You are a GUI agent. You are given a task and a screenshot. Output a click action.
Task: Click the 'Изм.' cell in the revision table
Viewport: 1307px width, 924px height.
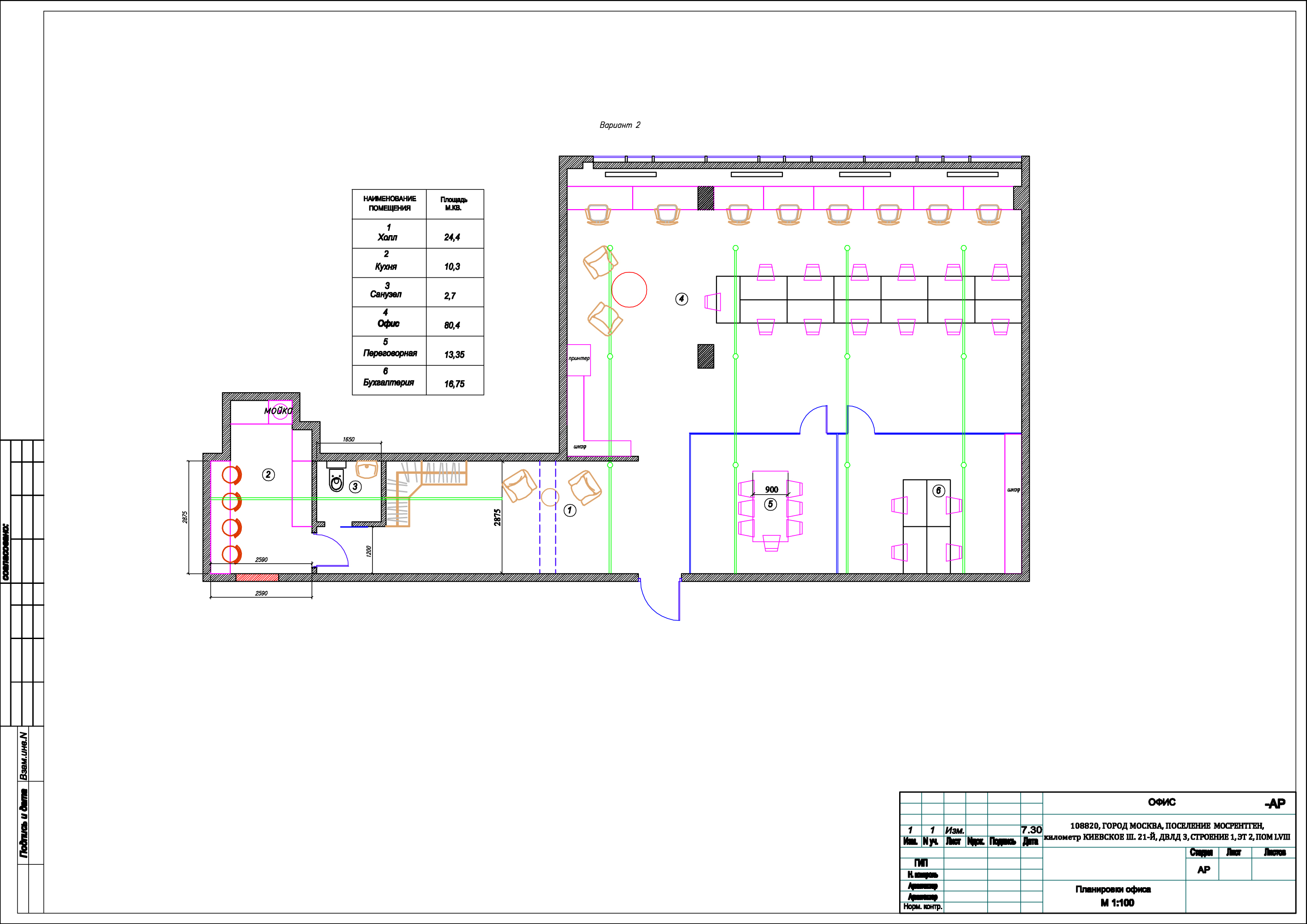955,831
